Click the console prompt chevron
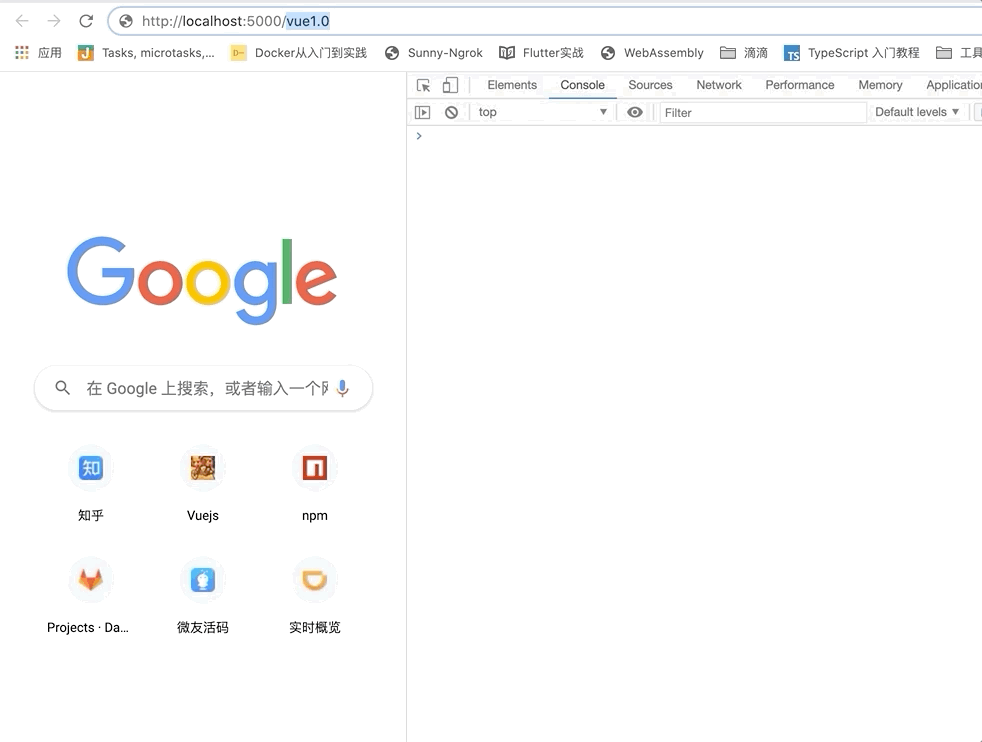The height and width of the screenshot is (742, 982). pyautogui.click(x=419, y=136)
